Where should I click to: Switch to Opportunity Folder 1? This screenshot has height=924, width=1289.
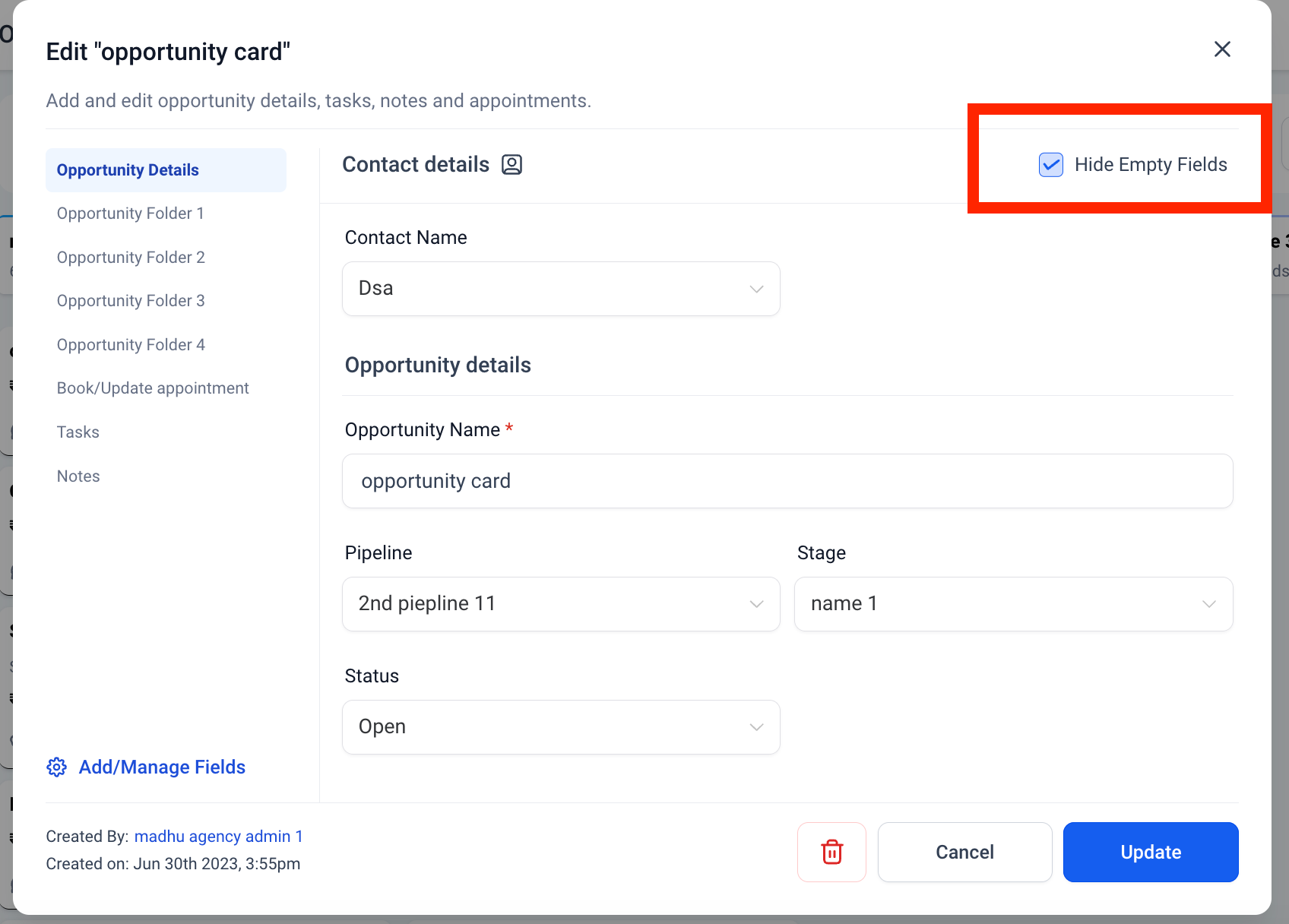pyautogui.click(x=131, y=214)
